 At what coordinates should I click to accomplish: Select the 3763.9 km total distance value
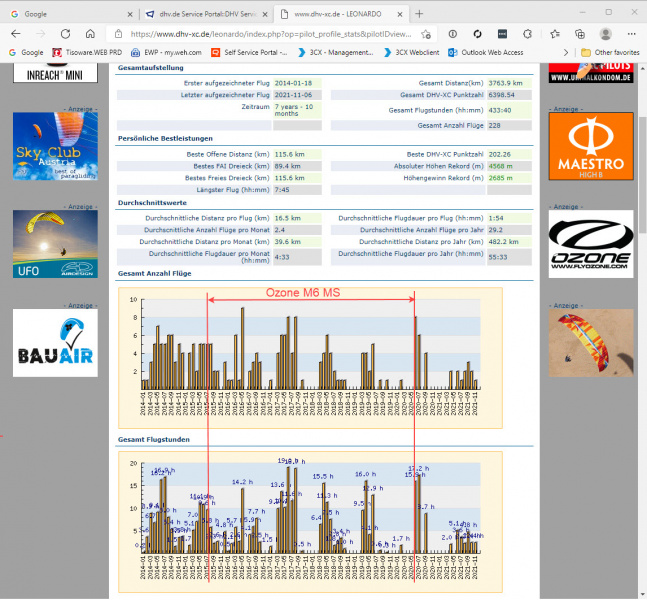point(505,83)
